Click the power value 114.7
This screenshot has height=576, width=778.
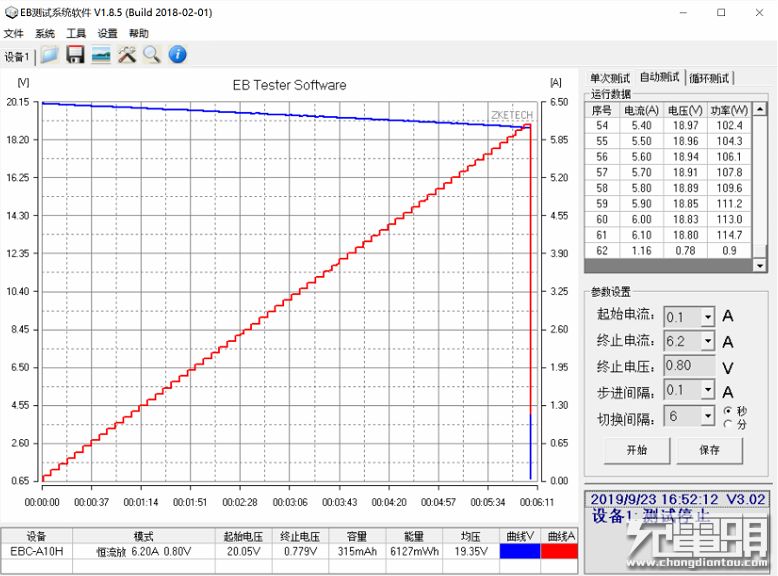(x=729, y=235)
